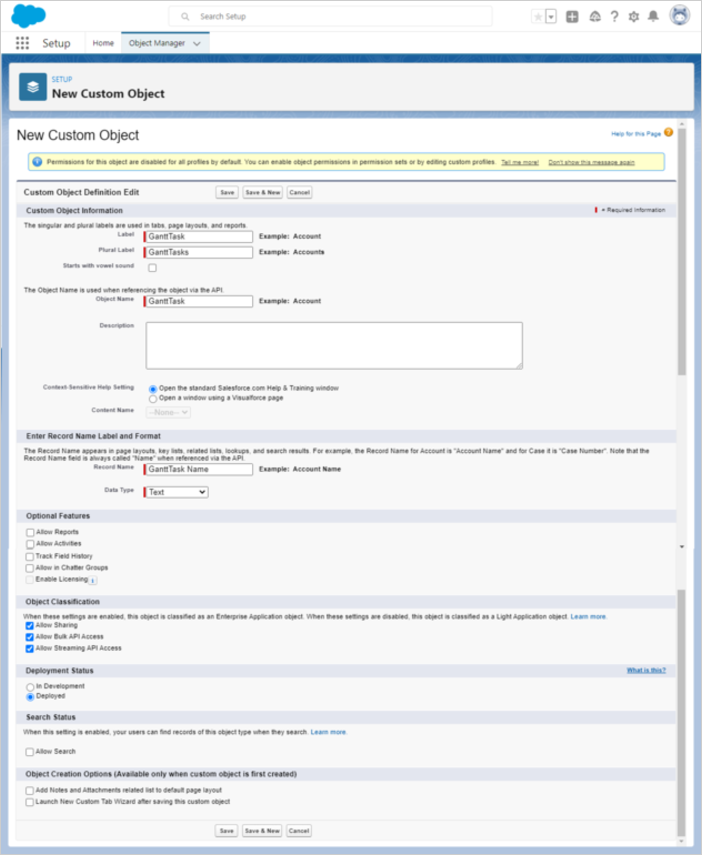Expand the favorites list dropdown arrow
Viewport: 702px width, 855px height.
pos(551,17)
